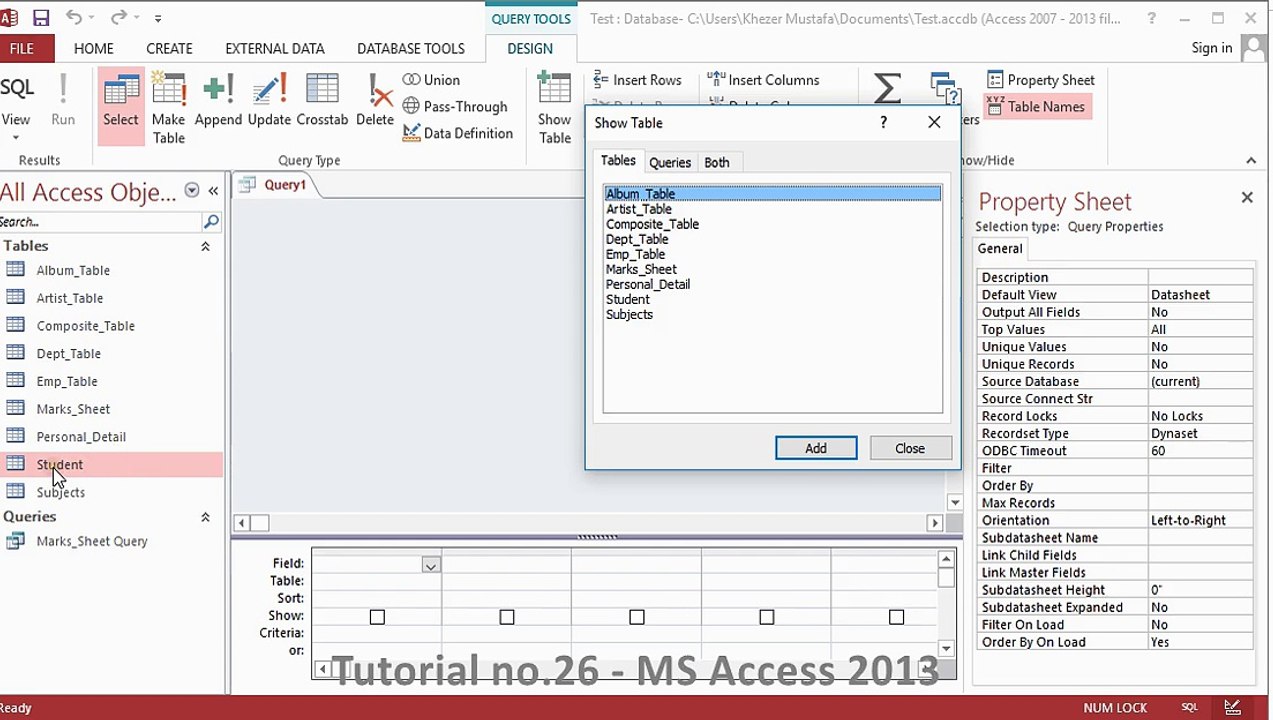This screenshot has height=720, width=1273.
Task: Click the SQL view status bar icon
Action: [x=1189, y=708]
